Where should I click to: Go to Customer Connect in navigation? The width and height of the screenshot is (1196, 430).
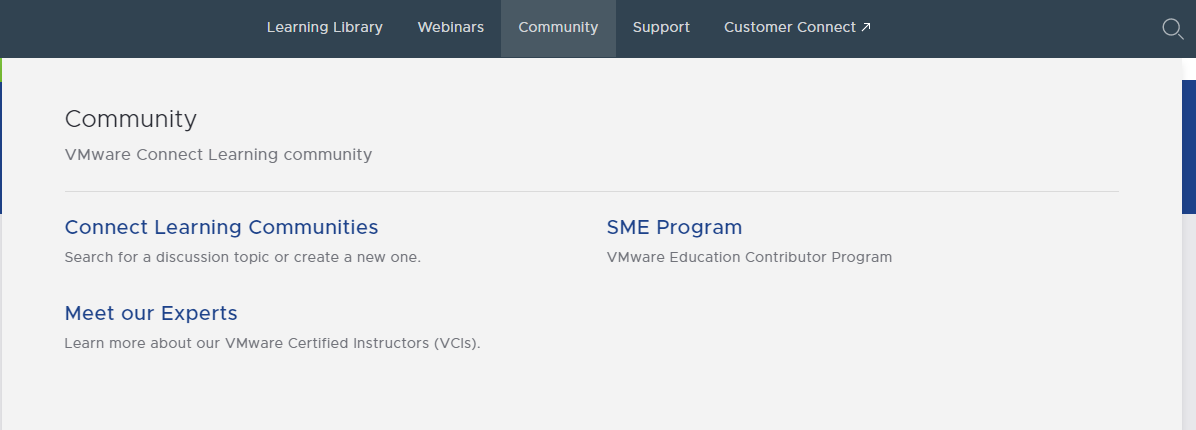click(790, 27)
